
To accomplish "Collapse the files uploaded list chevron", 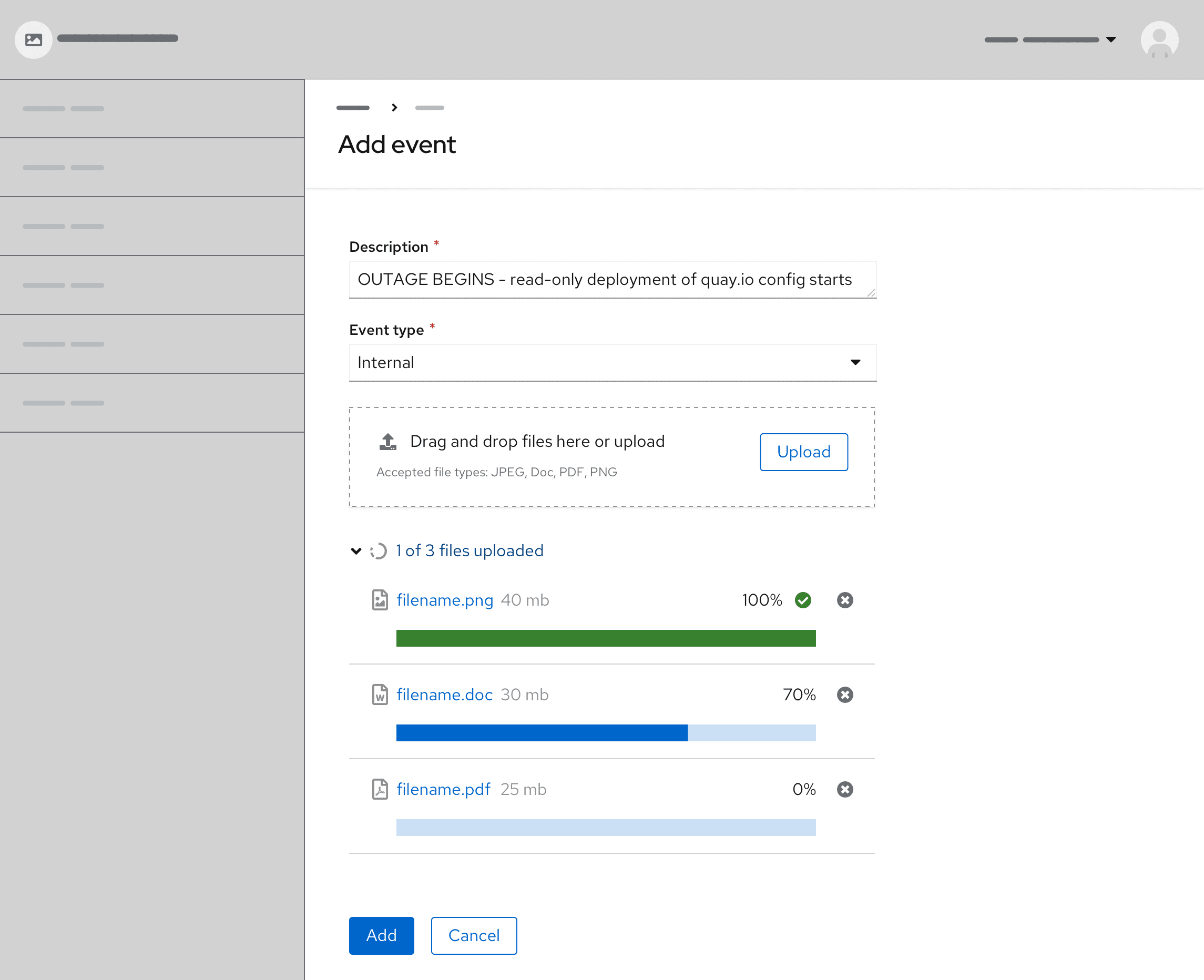I will (355, 551).
